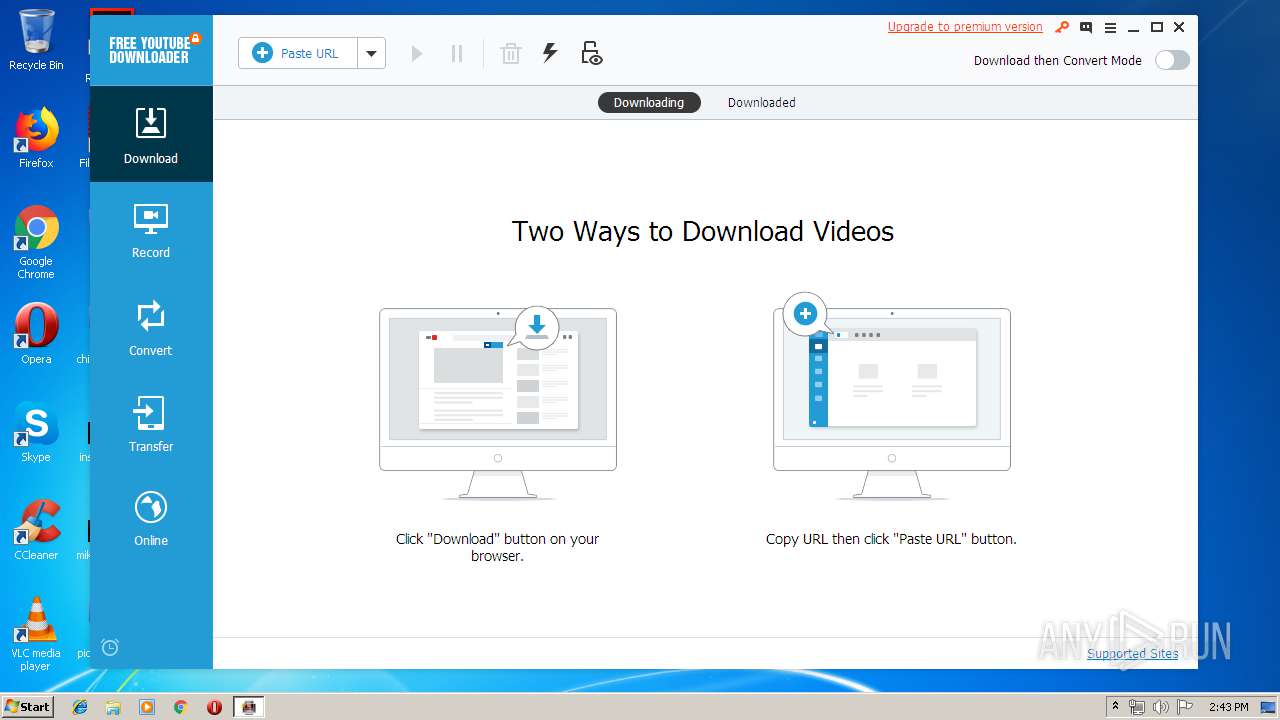Open the Windows Start menu
The width and height of the screenshot is (1280, 720).
28,706
